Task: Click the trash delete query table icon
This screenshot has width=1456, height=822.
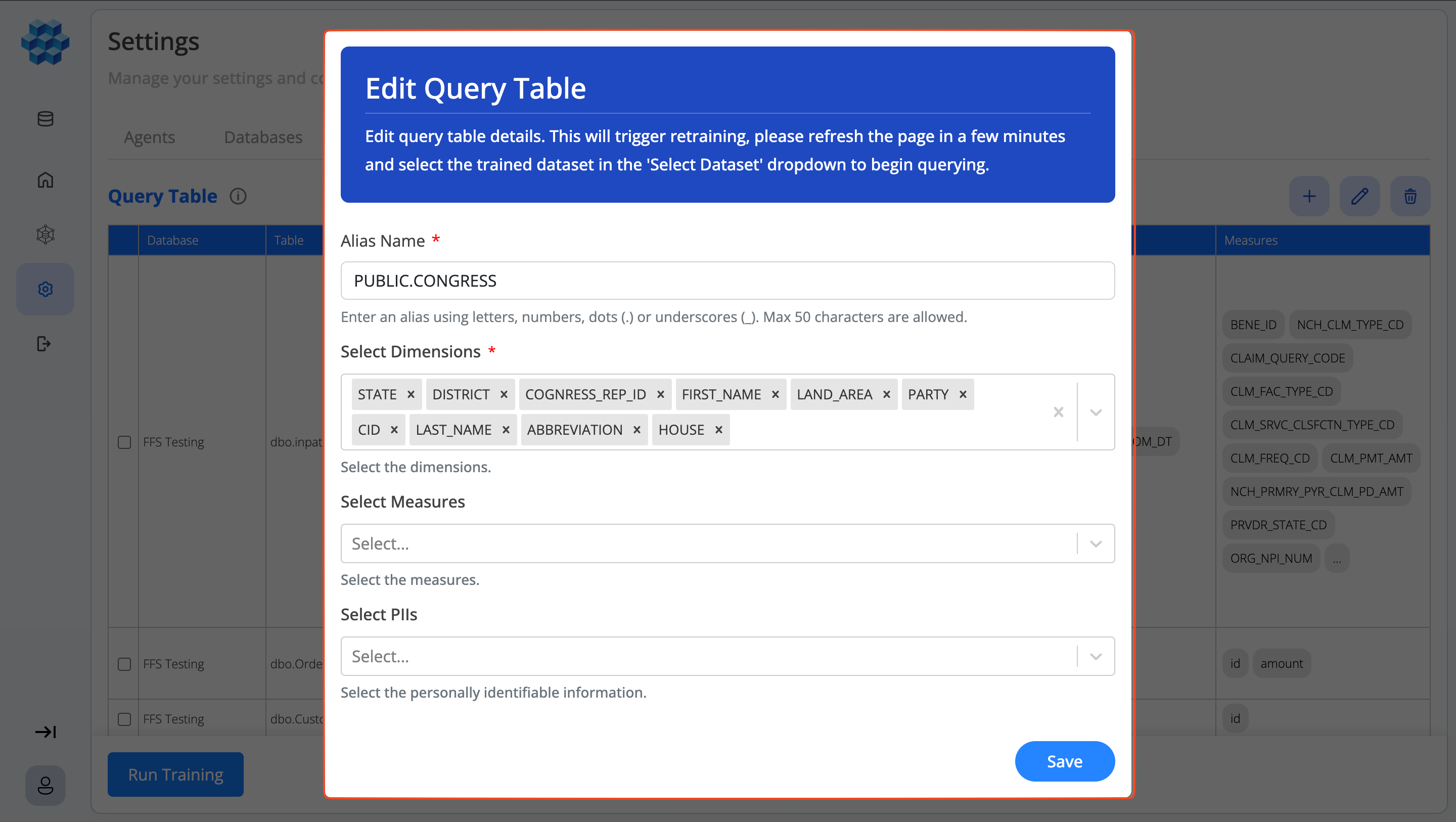Action: pos(1410,196)
